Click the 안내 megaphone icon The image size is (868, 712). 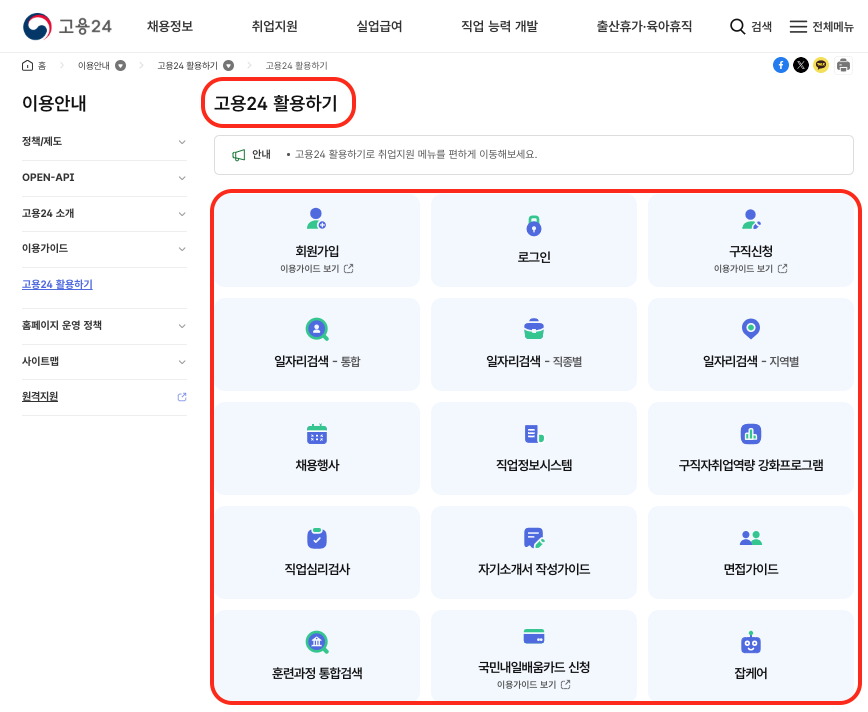(239, 155)
